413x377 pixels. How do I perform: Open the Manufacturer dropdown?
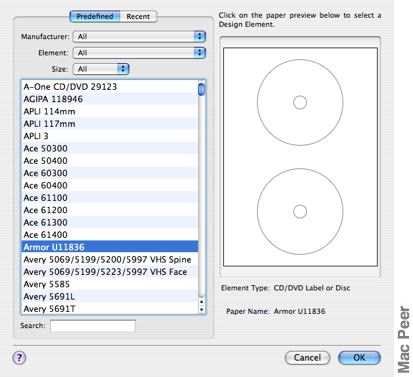pyautogui.click(x=139, y=37)
